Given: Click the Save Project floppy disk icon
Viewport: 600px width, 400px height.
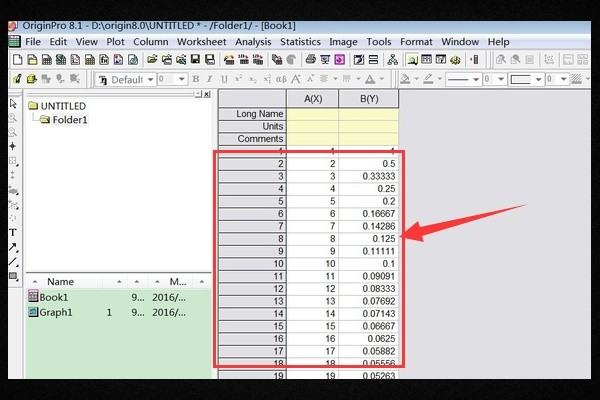Looking at the screenshot, I should (196, 59).
